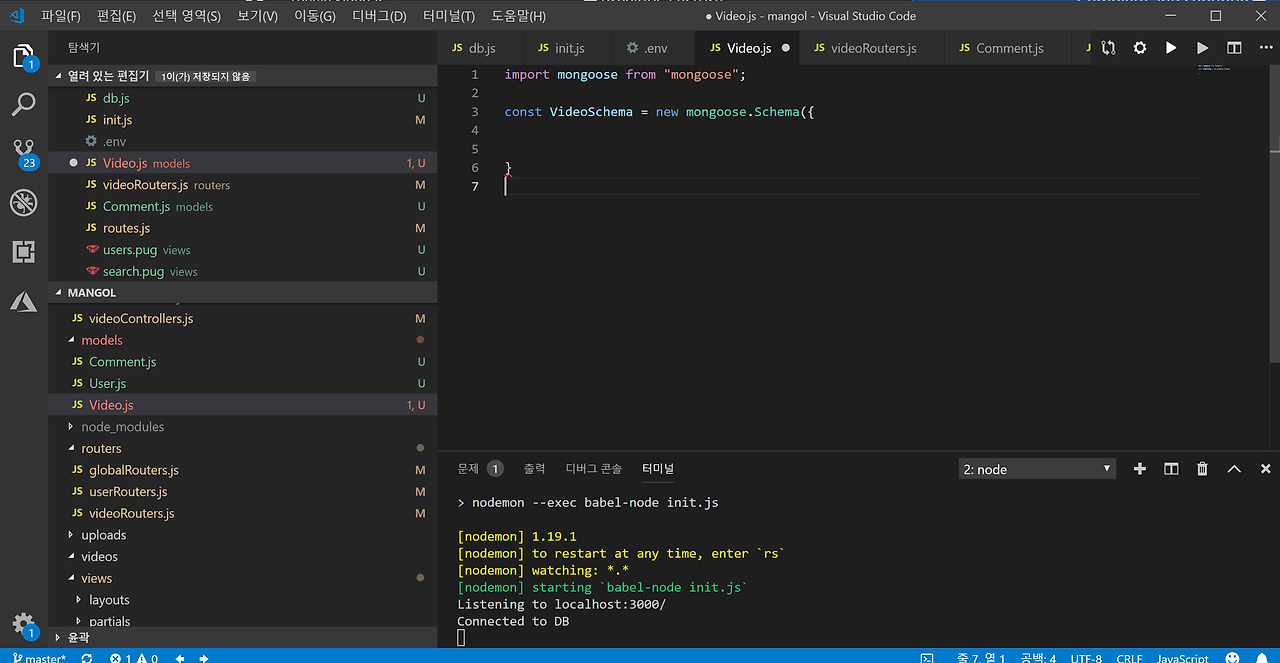Viewport: 1280px width, 663px height.
Task: Toggle maximized panel size with chevron
Action: click(1234, 469)
